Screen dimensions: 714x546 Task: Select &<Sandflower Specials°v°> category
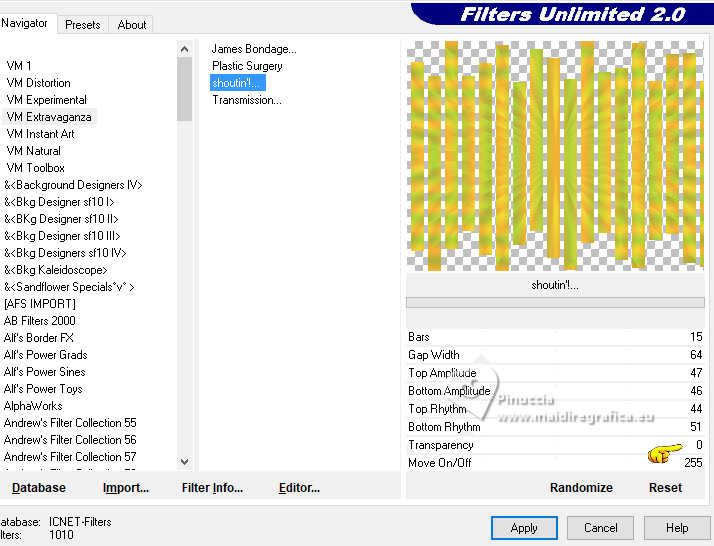click(69, 287)
